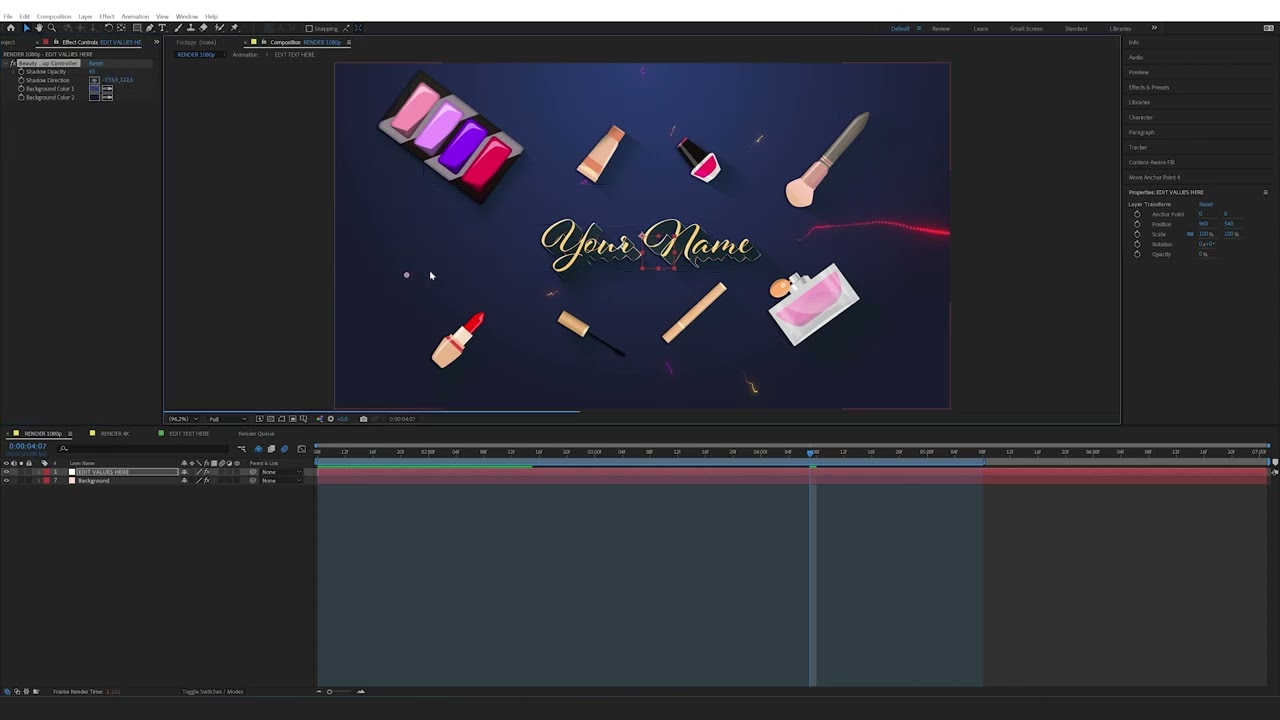This screenshot has width=1280, height=720.
Task: Toggle Background Color 1 stopwatch
Action: point(21,89)
